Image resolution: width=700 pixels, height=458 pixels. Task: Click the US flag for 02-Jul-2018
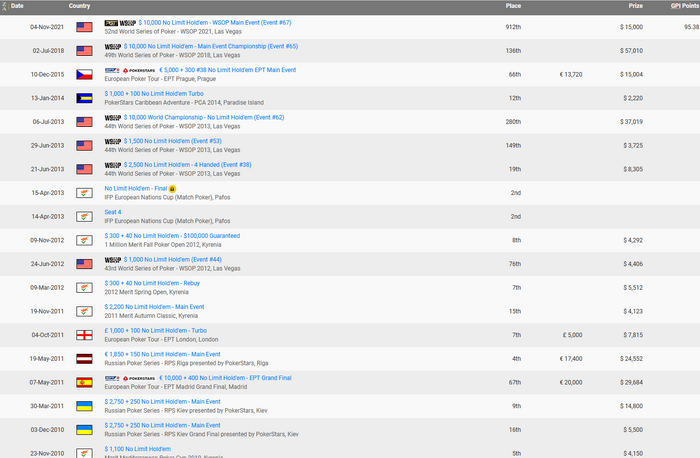coord(84,50)
